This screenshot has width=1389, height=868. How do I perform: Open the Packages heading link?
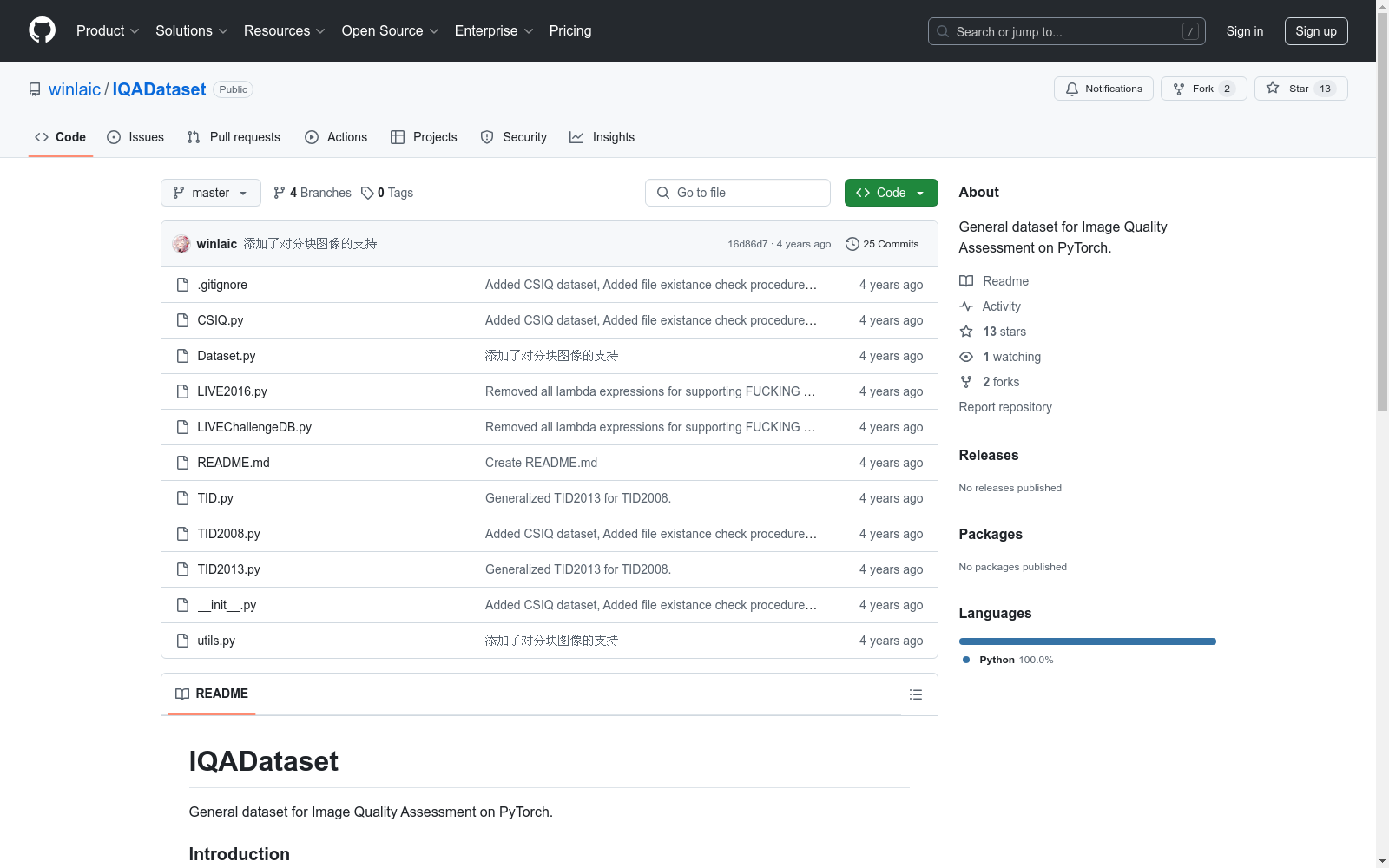point(991,534)
